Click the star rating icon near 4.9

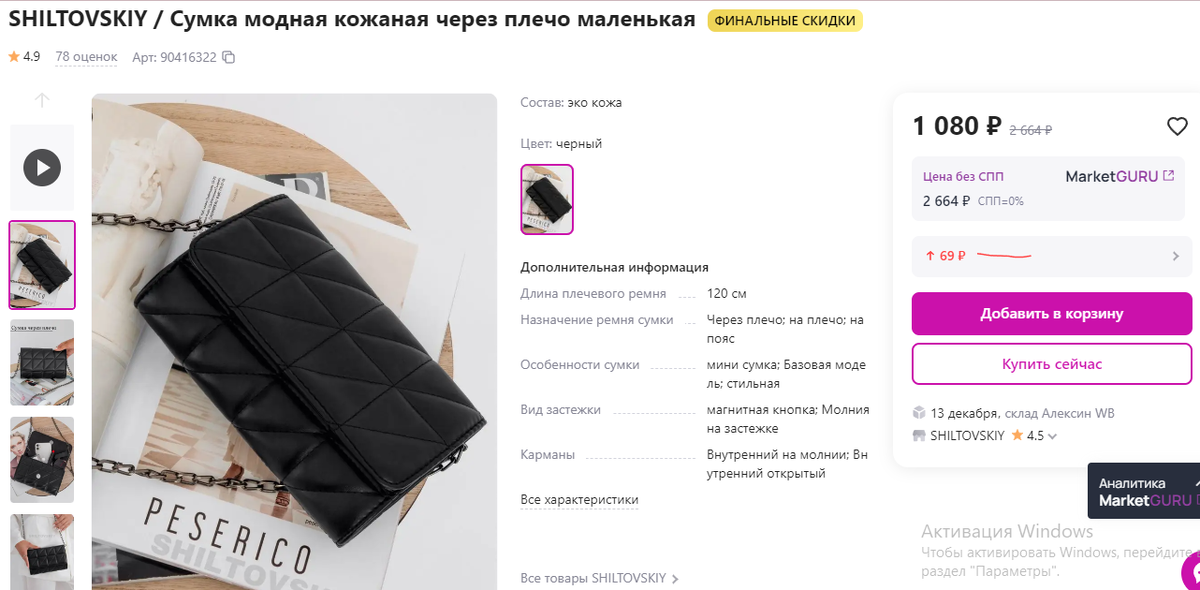coord(14,57)
